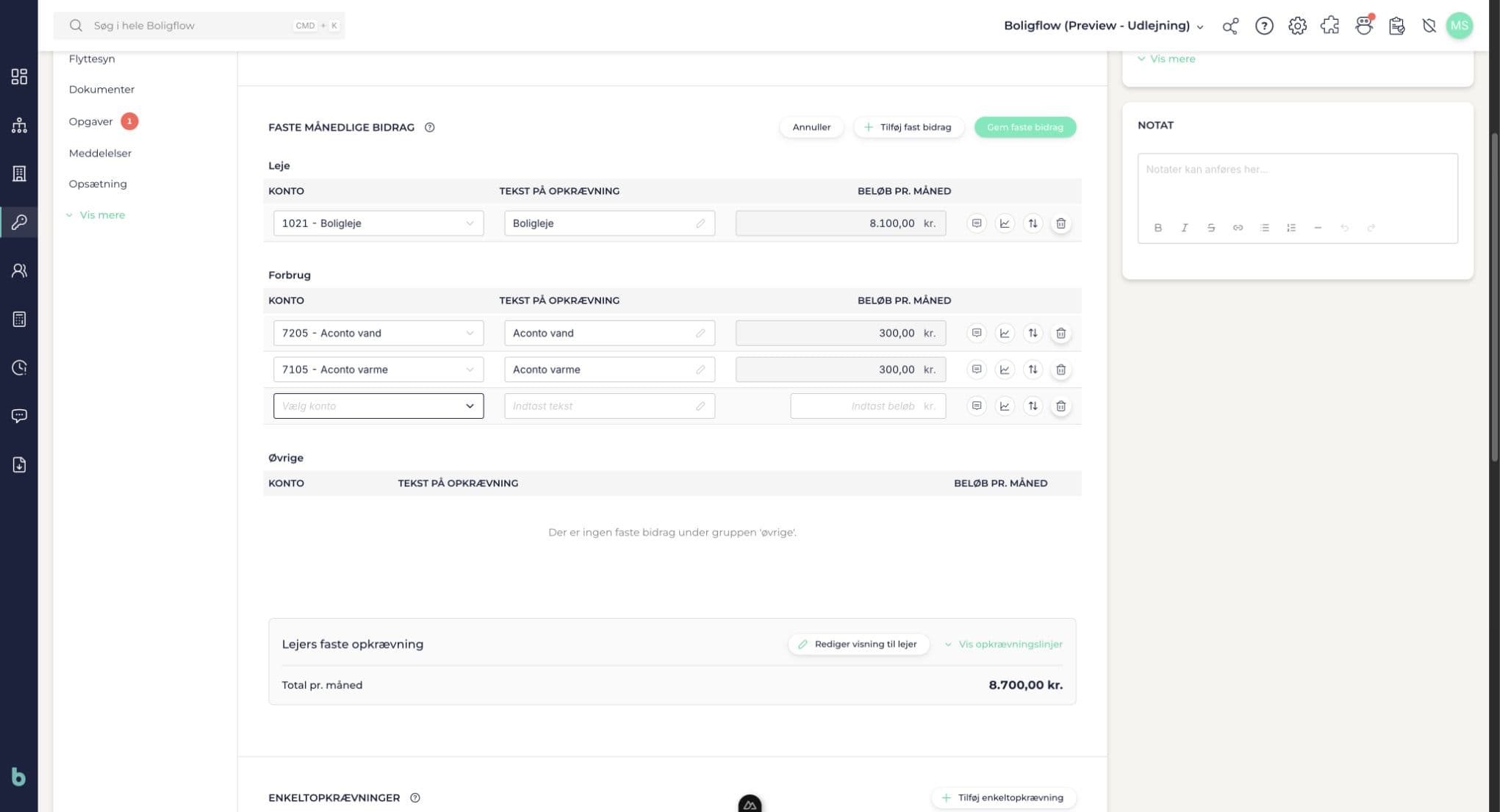Open chart icon for Aconto vand row
This screenshot has width=1500, height=812.
click(x=1005, y=333)
